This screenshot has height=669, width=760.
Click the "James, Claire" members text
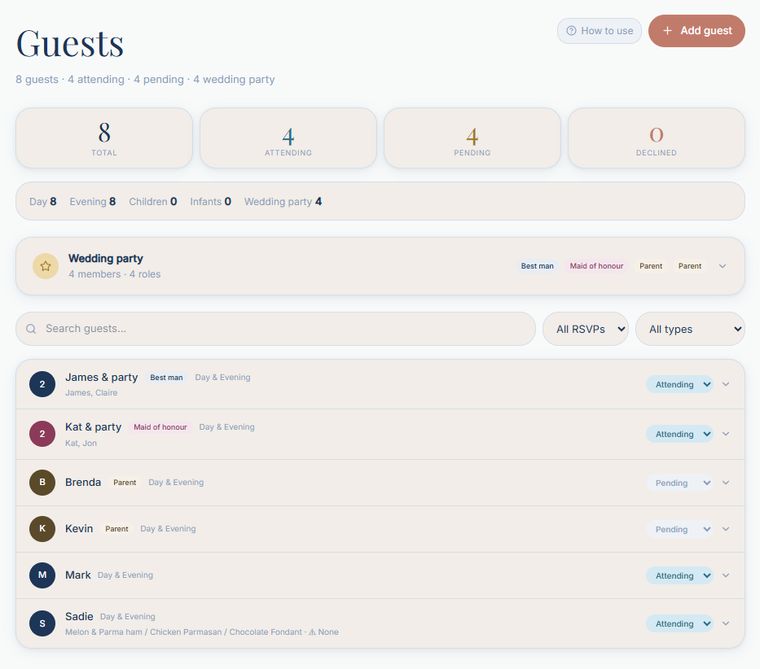pyautogui.click(x=91, y=393)
